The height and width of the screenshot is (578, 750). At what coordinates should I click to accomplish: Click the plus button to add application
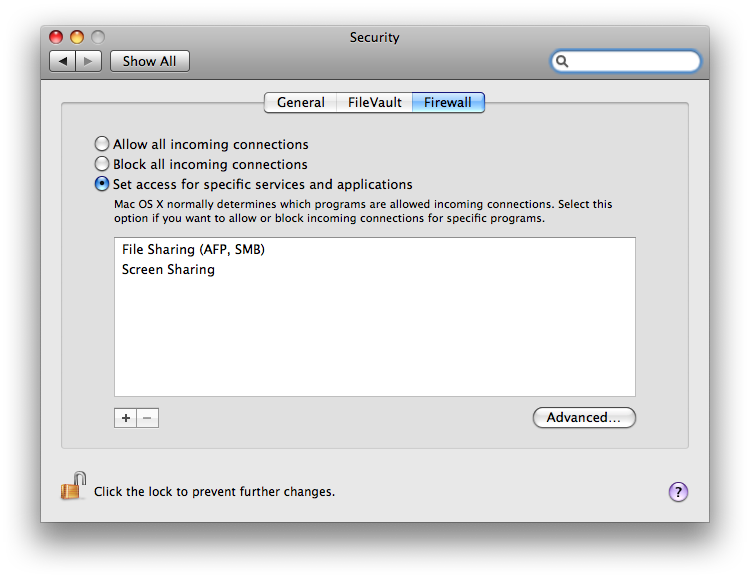125,418
